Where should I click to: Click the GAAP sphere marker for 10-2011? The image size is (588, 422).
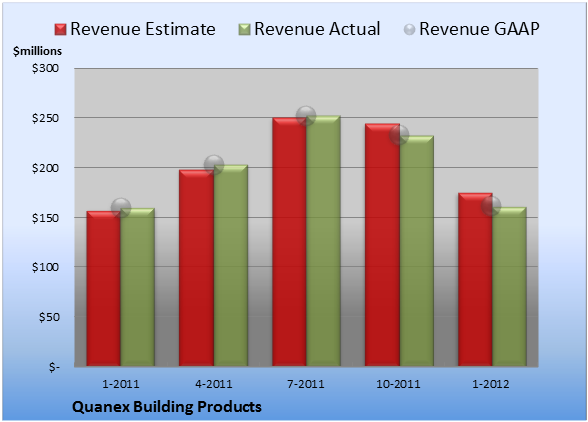click(x=399, y=135)
